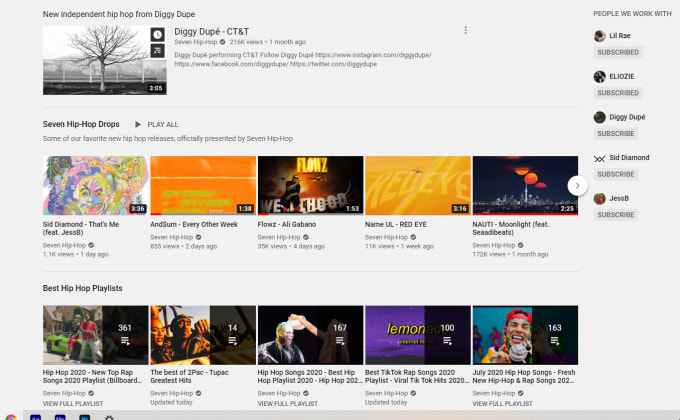Click Seven Hip-Hop channel under CT&T title
Image resolution: width=680 pixels, height=420 pixels.
[196, 42]
